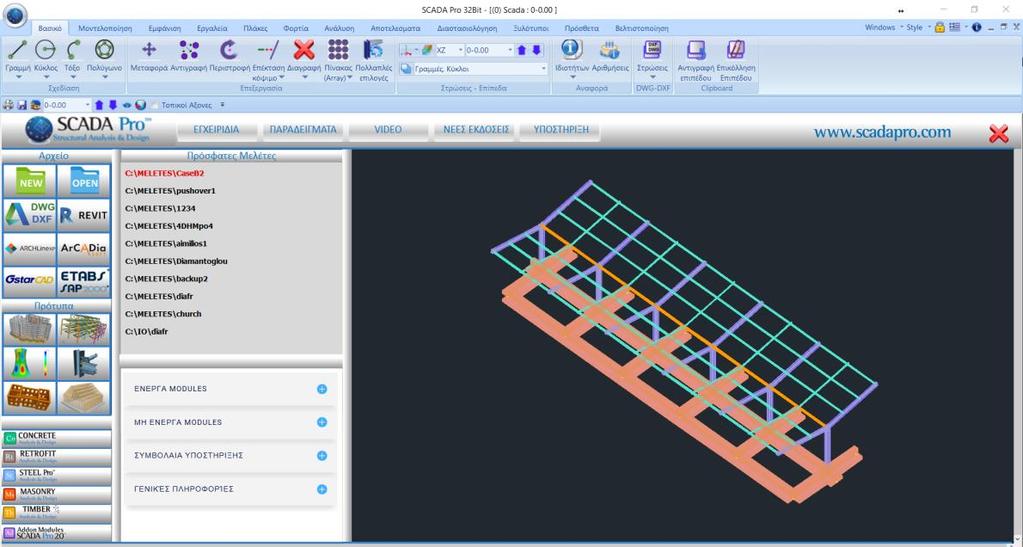The width and height of the screenshot is (1023, 547).
Task: Click the NEW file button
Action: click(x=30, y=181)
